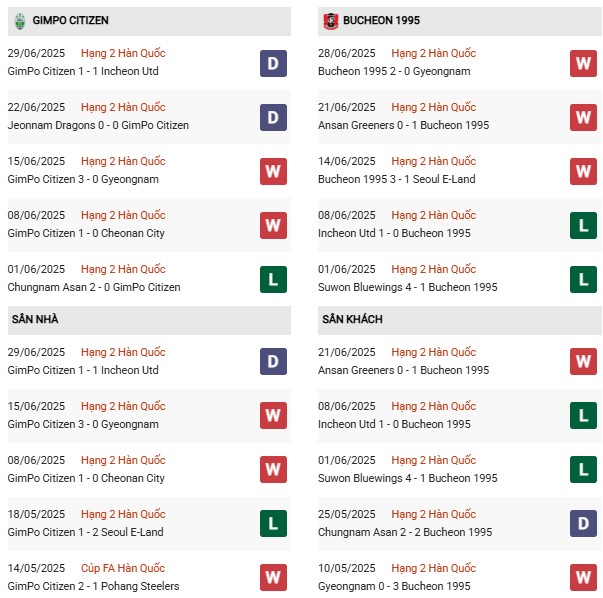Click D badge for GimPo Citizen 1-1 Incheon Utd in top list
This screenshot has height=598, width=603.
(x=273, y=63)
